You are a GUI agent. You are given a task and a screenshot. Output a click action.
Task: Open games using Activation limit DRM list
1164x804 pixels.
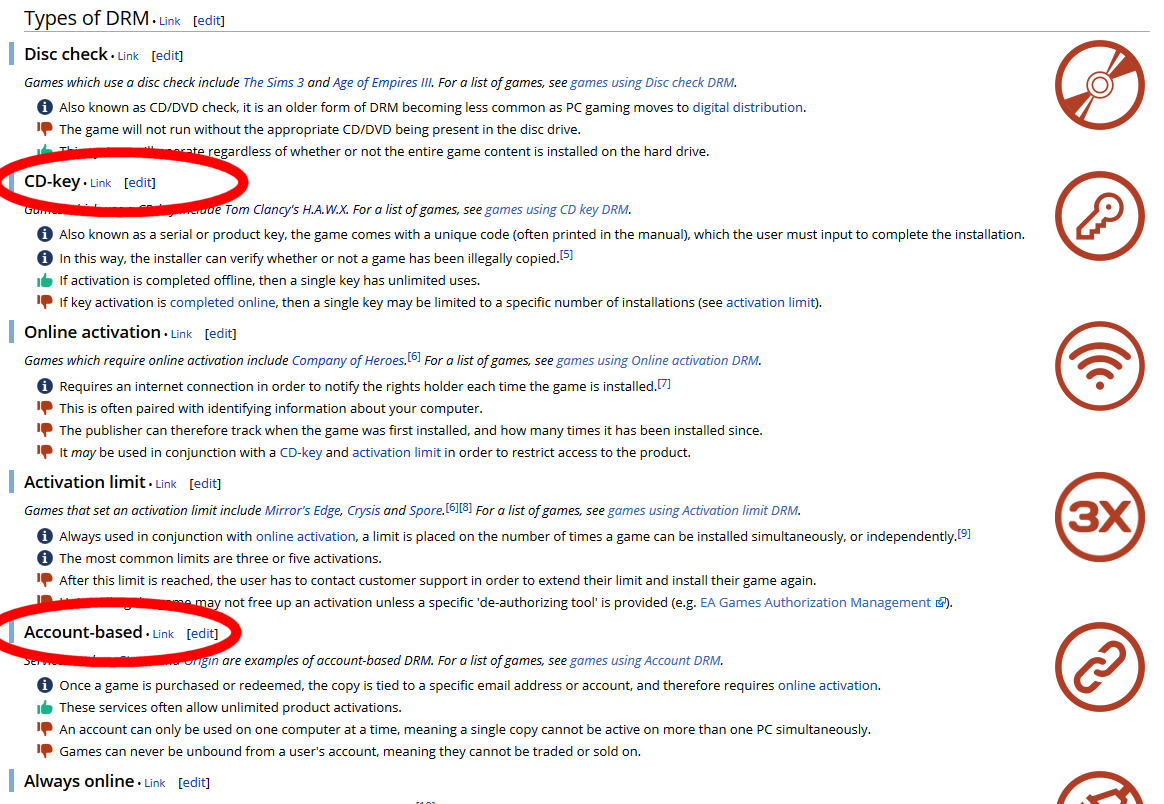tap(703, 510)
